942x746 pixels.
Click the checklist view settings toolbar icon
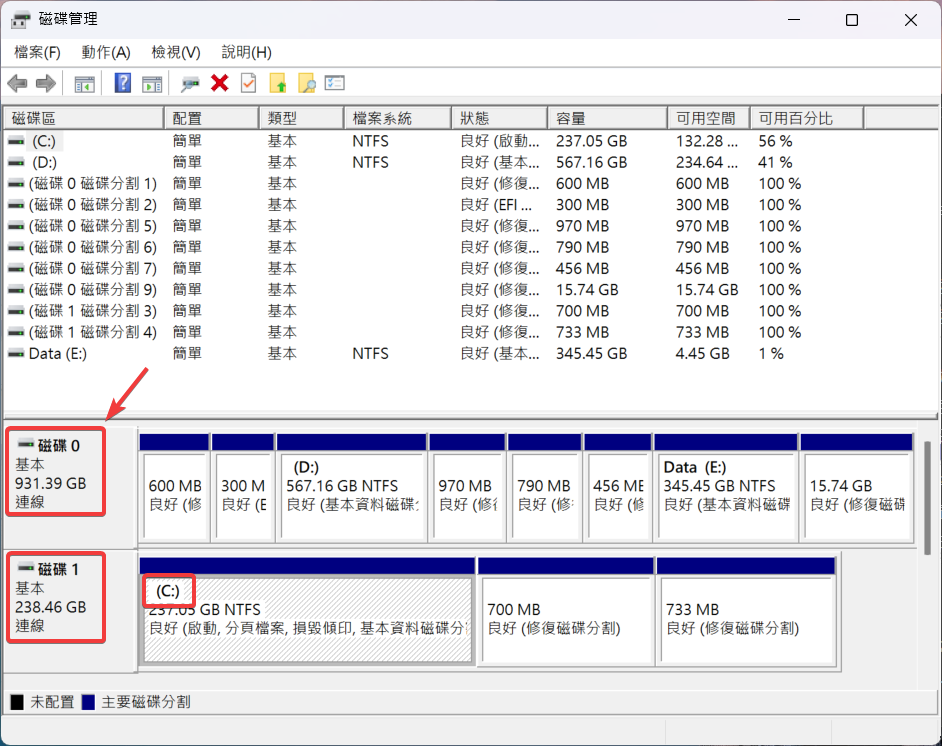pyautogui.click(x=335, y=83)
